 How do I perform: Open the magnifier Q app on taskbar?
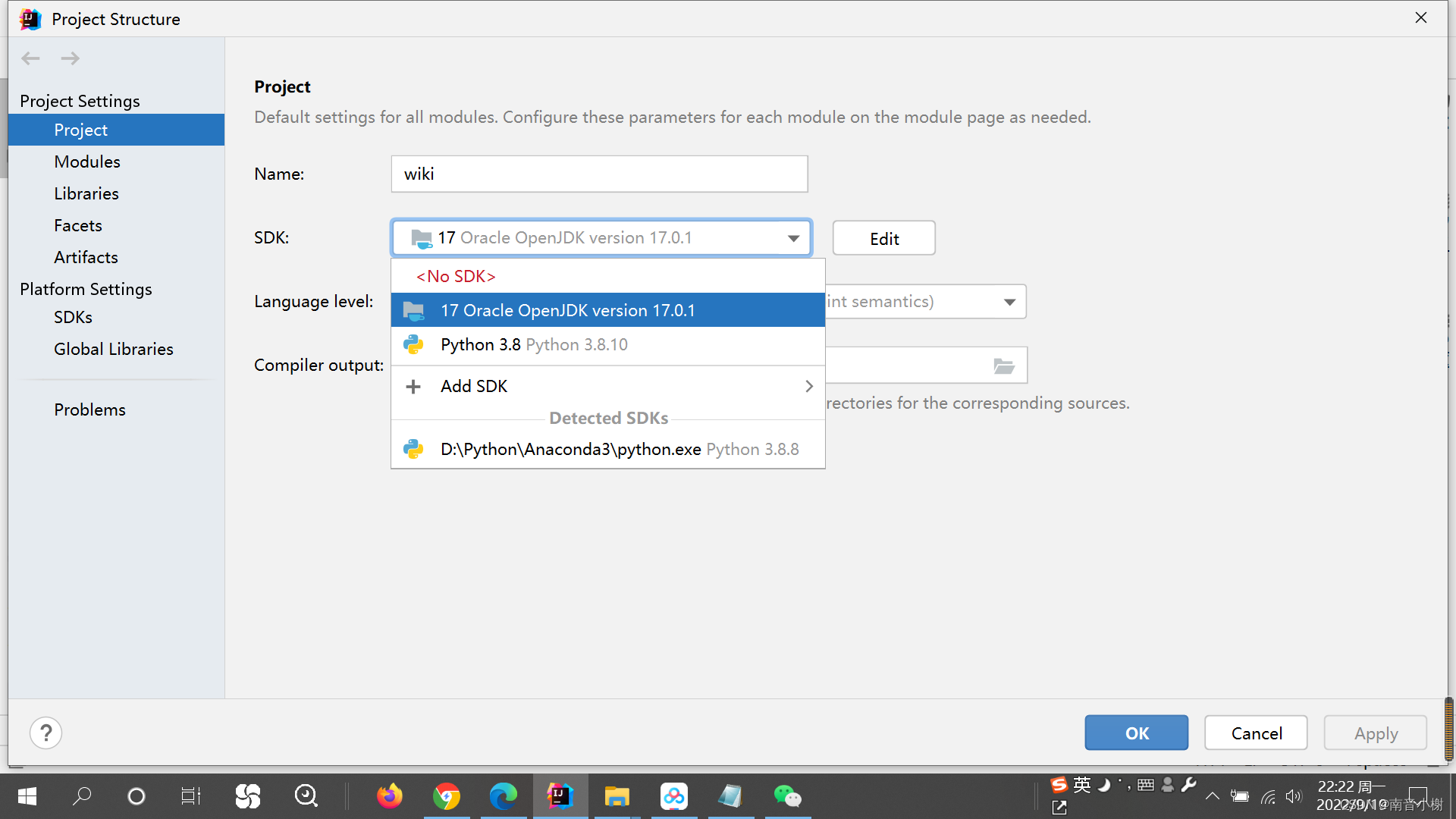click(306, 796)
